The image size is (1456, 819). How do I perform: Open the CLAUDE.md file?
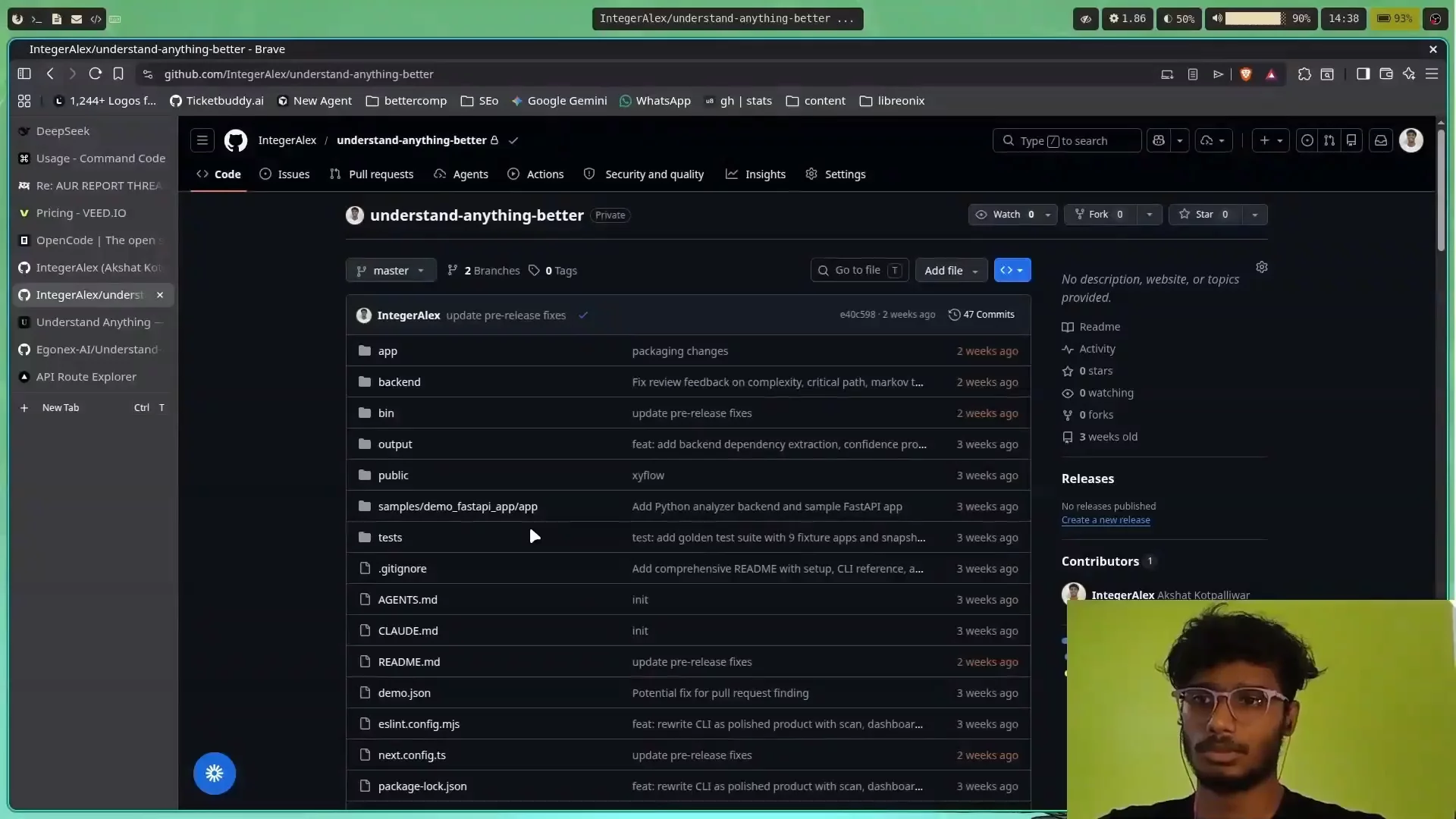click(408, 631)
